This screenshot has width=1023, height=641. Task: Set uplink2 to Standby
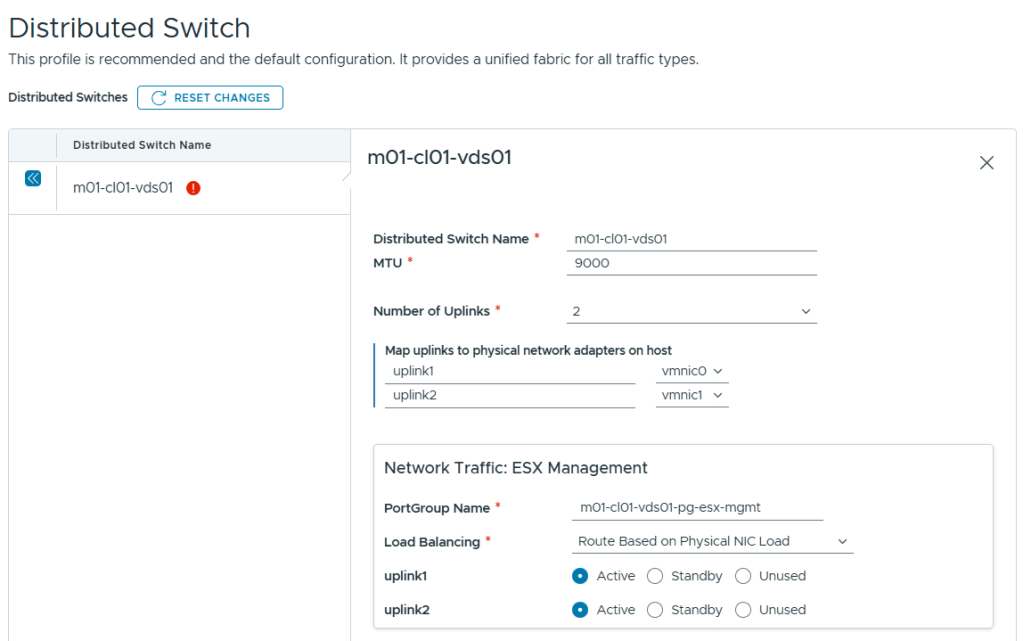point(655,610)
